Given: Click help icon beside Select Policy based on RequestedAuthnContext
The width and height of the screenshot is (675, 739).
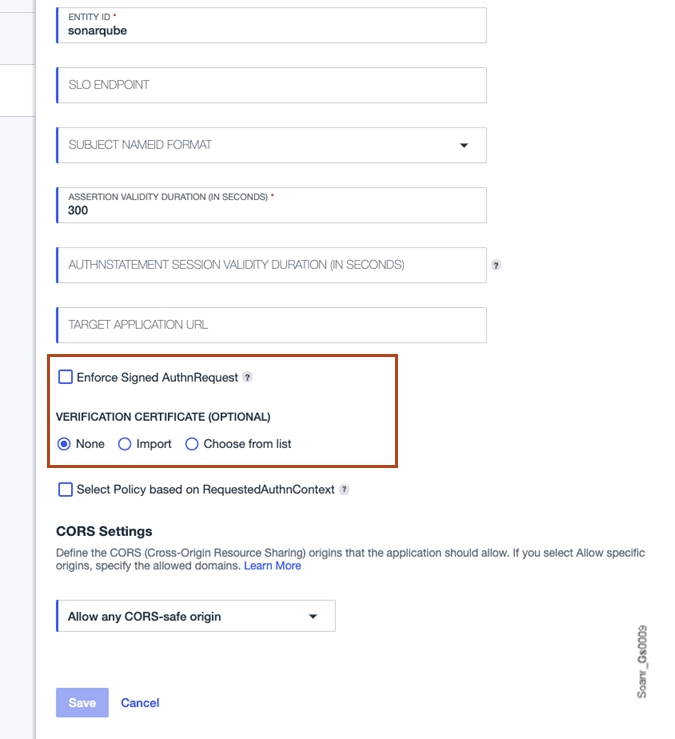Looking at the screenshot, I should [x=344, y=490].
